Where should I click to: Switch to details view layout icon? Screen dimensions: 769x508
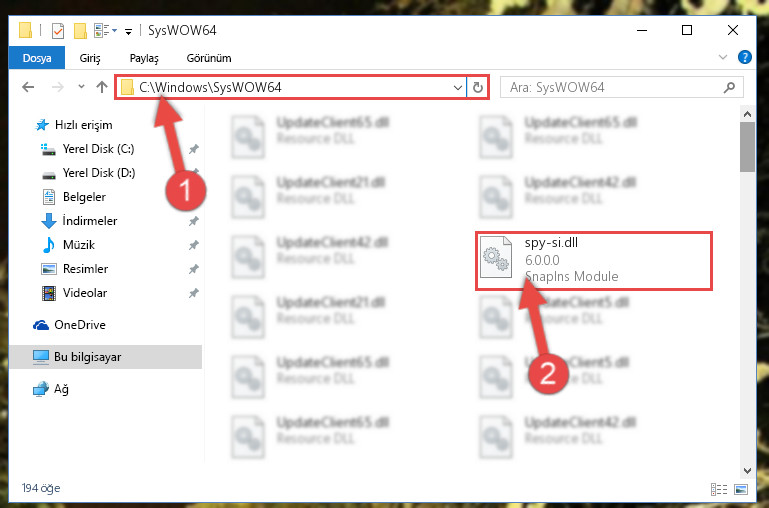pos(718,489)
